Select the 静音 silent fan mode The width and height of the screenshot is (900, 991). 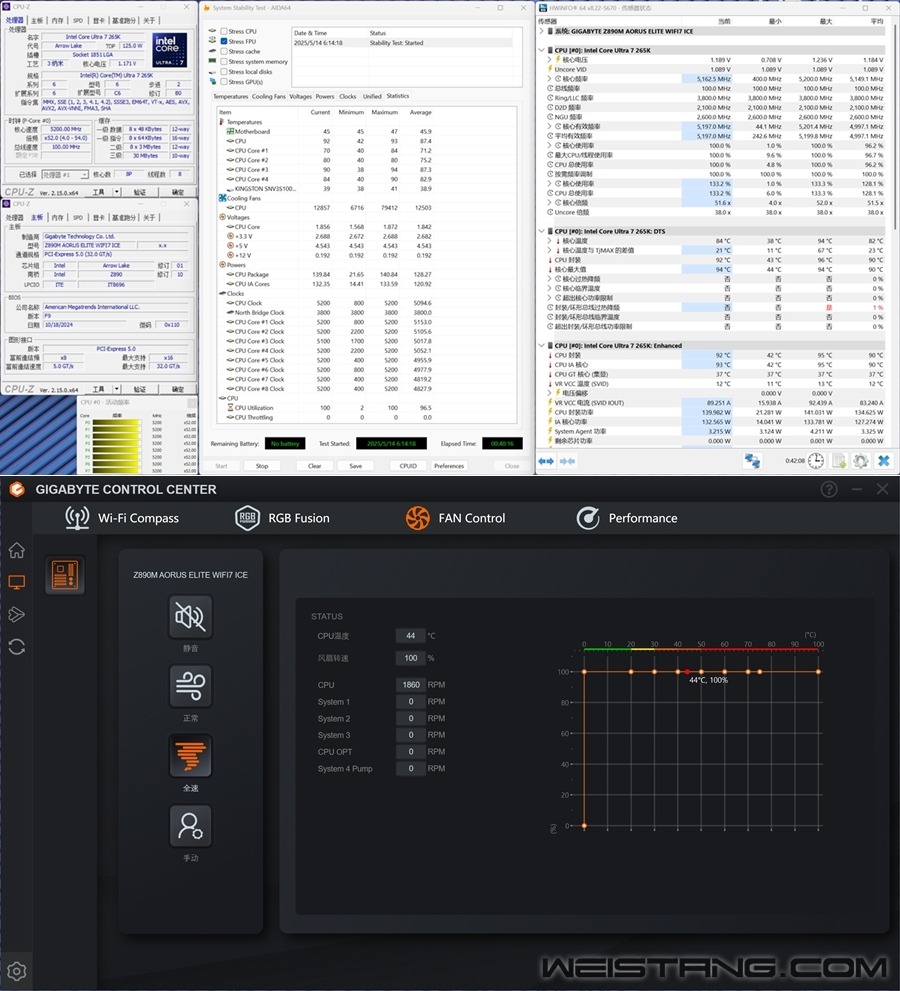(190, 617)
